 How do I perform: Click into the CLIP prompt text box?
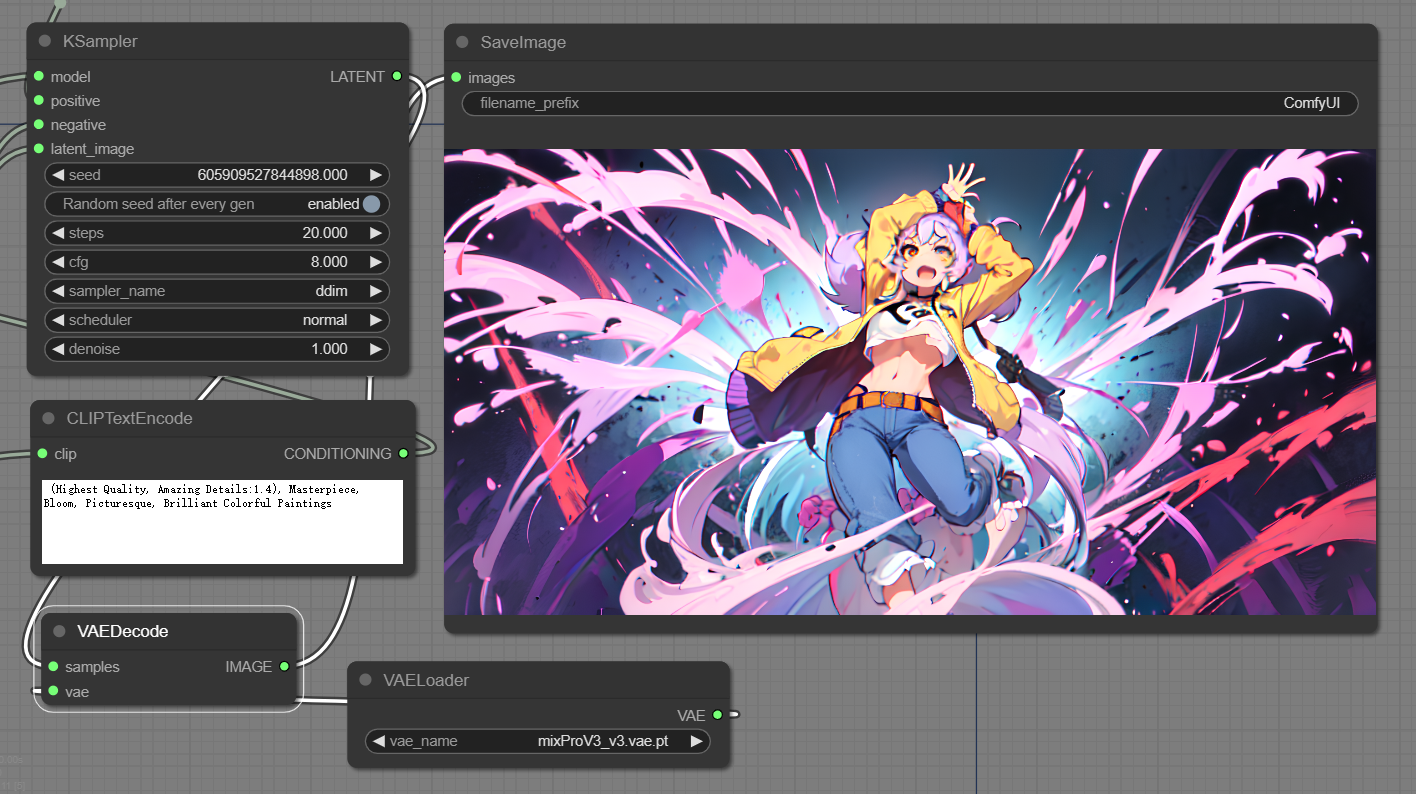pyautogui.click(x=222, y=522)
